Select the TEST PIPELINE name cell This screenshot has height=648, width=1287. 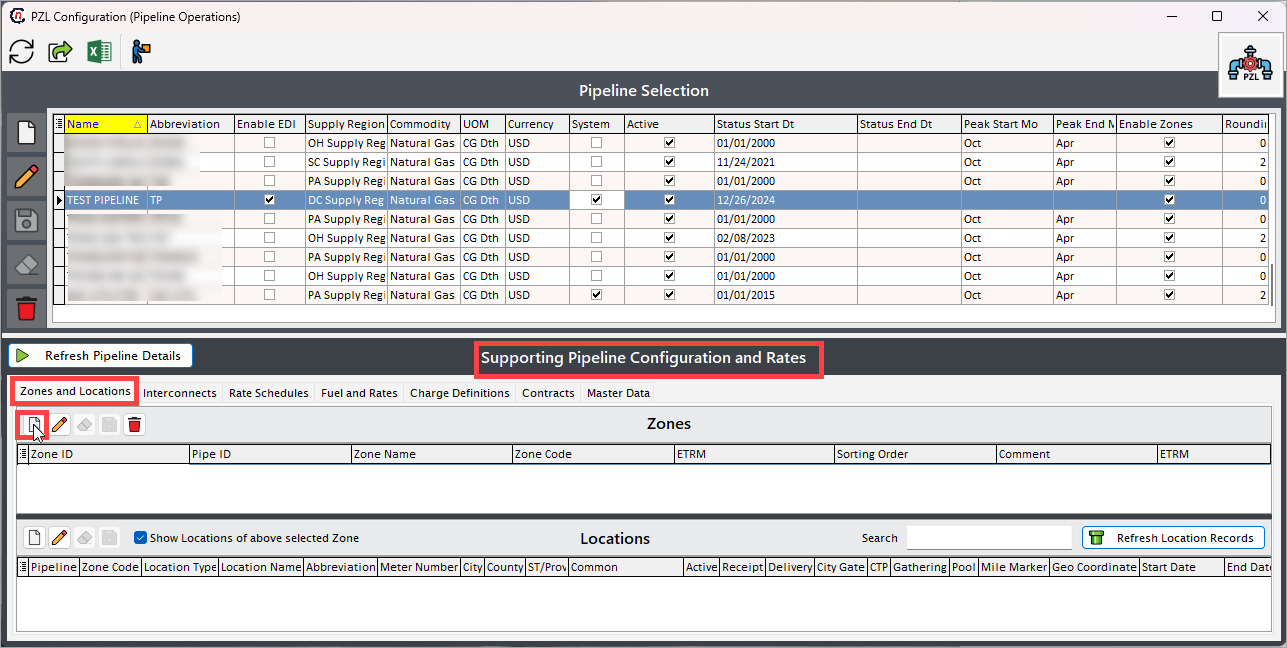click(106, 200)
